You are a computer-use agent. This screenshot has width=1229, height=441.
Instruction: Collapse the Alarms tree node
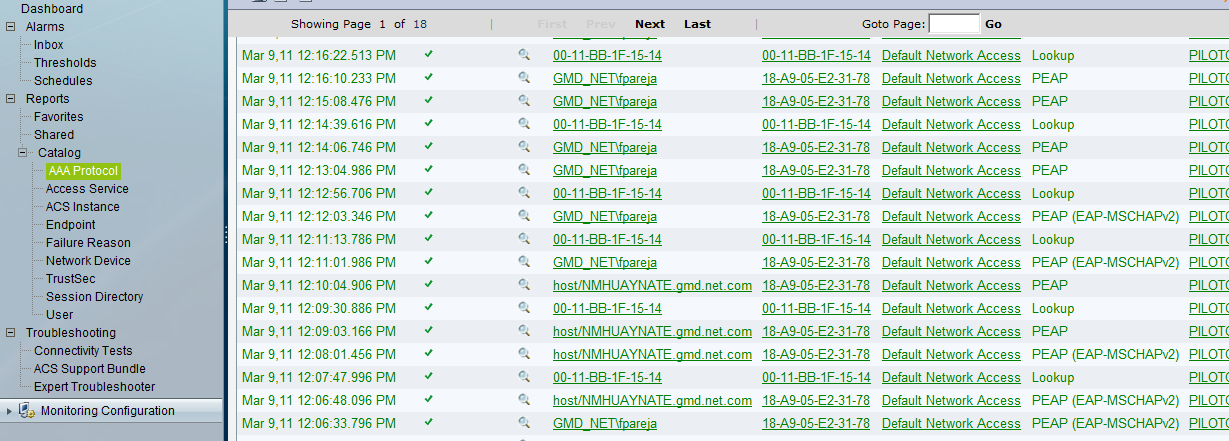(x=11, y=27)
